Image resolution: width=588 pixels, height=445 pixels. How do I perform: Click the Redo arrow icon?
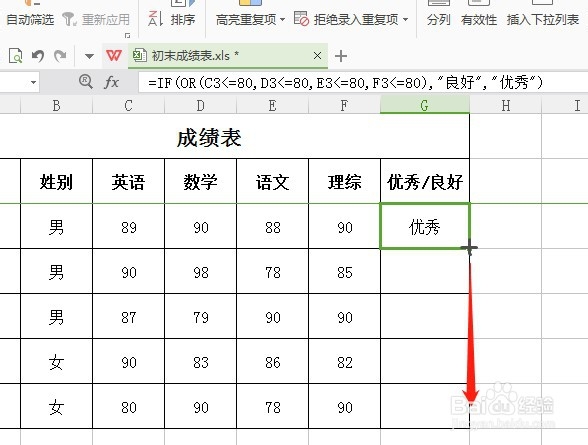60,56
